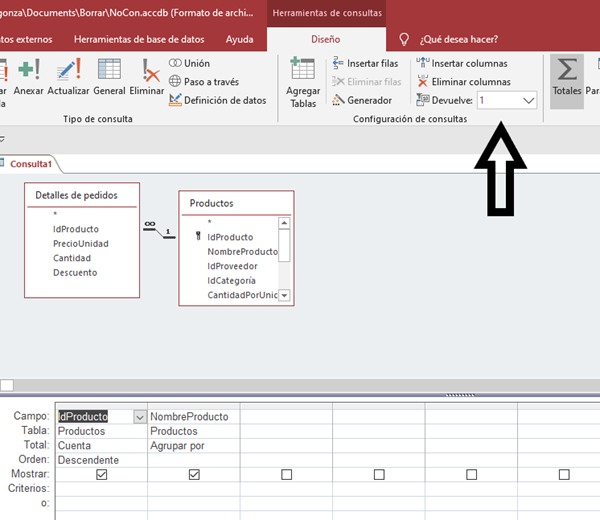Expand the Campo IdProducto field dropdown
Viewport: 600px width, 520px height.
point(139,417)
